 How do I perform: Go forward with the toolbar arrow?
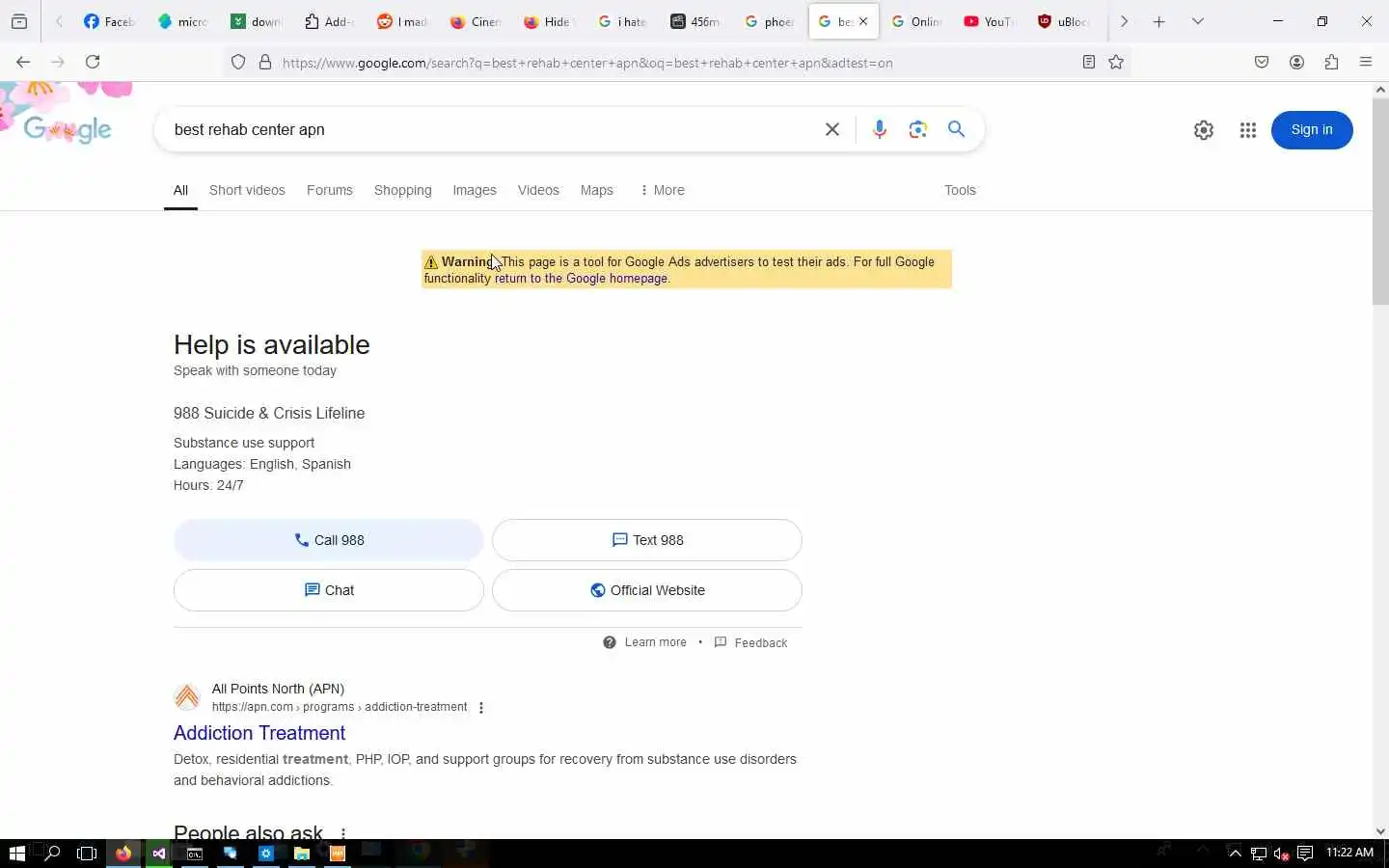click(58, 62)
